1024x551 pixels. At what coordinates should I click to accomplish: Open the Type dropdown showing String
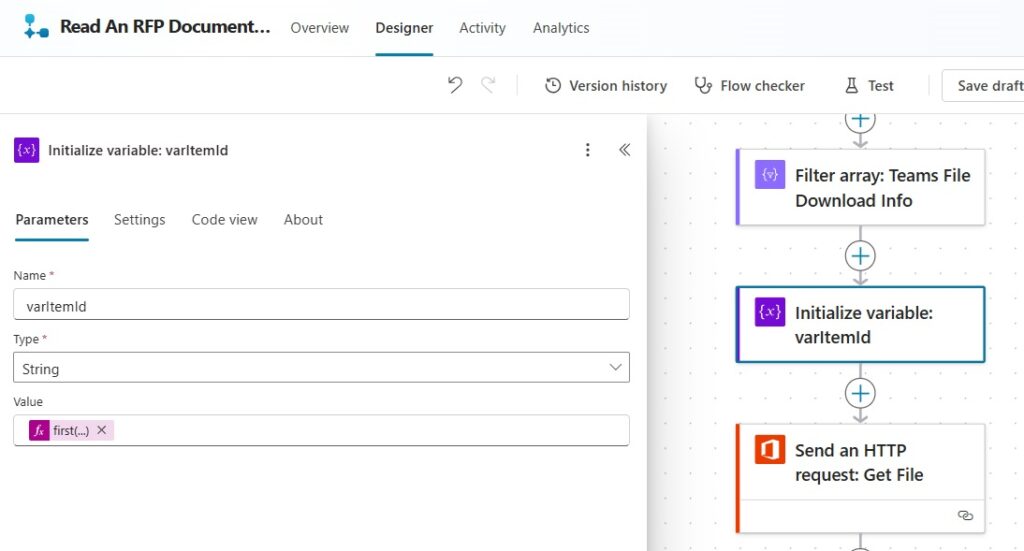[321, 368]
